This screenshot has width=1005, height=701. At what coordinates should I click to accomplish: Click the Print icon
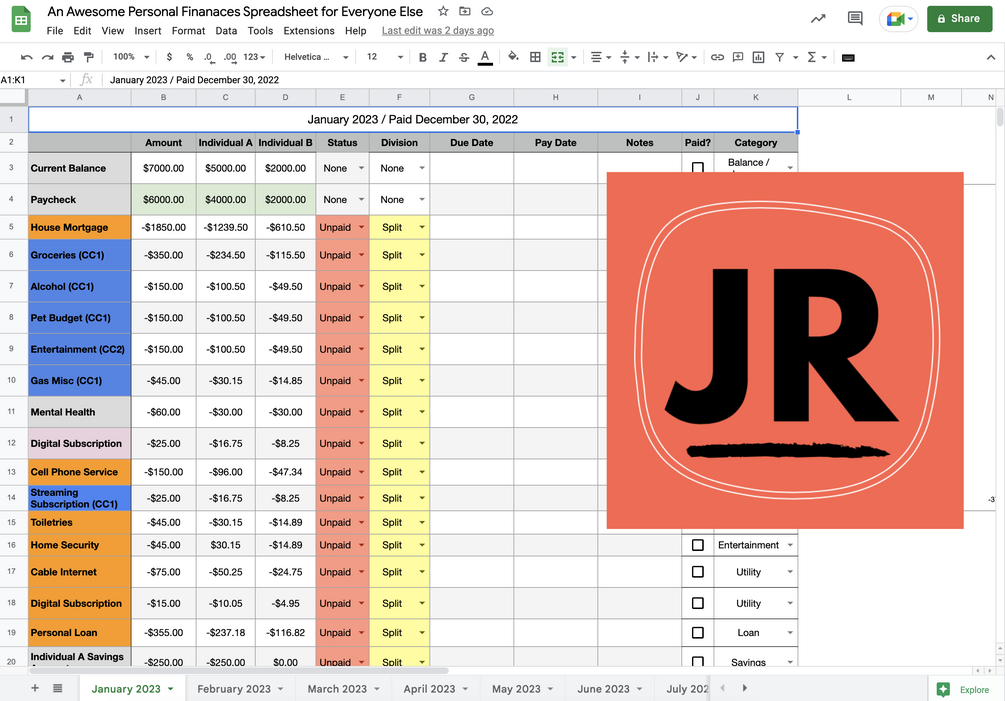click(x=68, y=57)
